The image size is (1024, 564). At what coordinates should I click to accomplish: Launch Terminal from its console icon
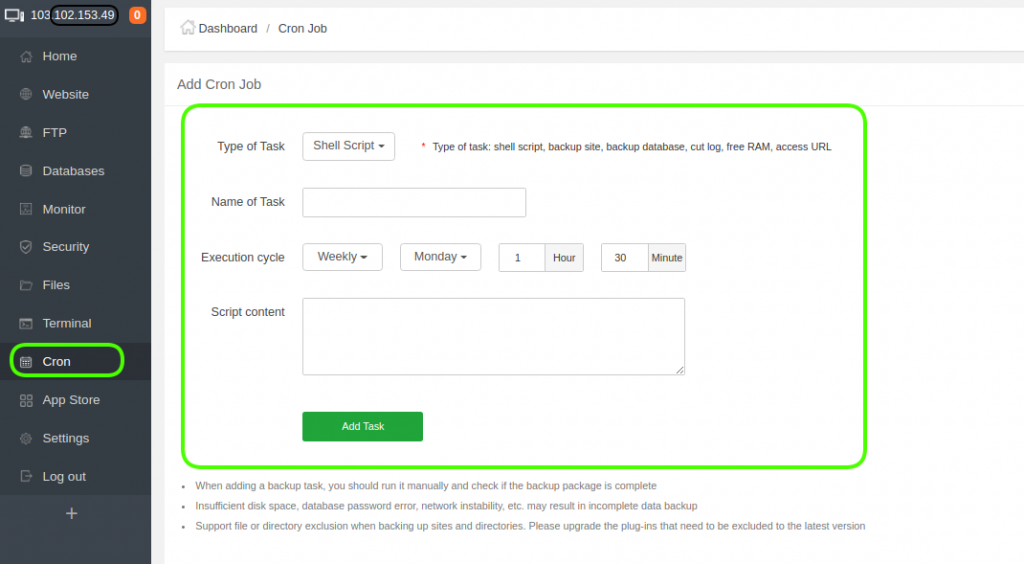coord(26,324)
